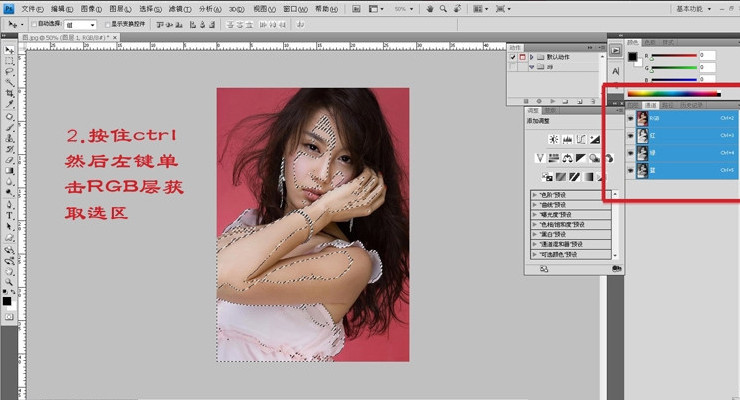Switch to the 图层 panel tab
This screenshot has height=400, width=740.
coord(632,104)
